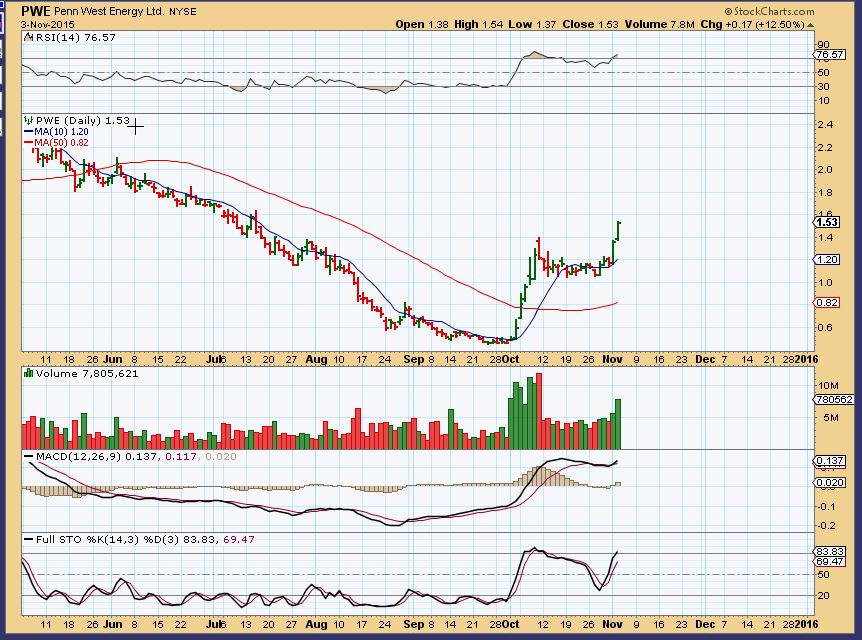Screen dimensions: 862x640
Task: Click the Aug label on price chart date axis
Action: click(316, 360)
